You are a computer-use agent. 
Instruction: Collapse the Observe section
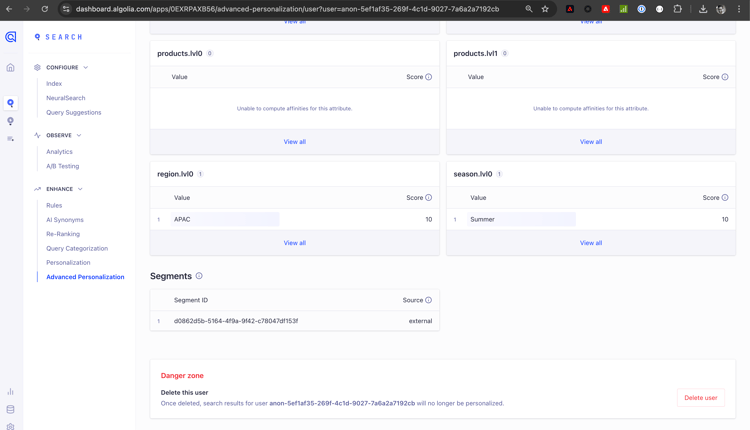coord(79,135)
